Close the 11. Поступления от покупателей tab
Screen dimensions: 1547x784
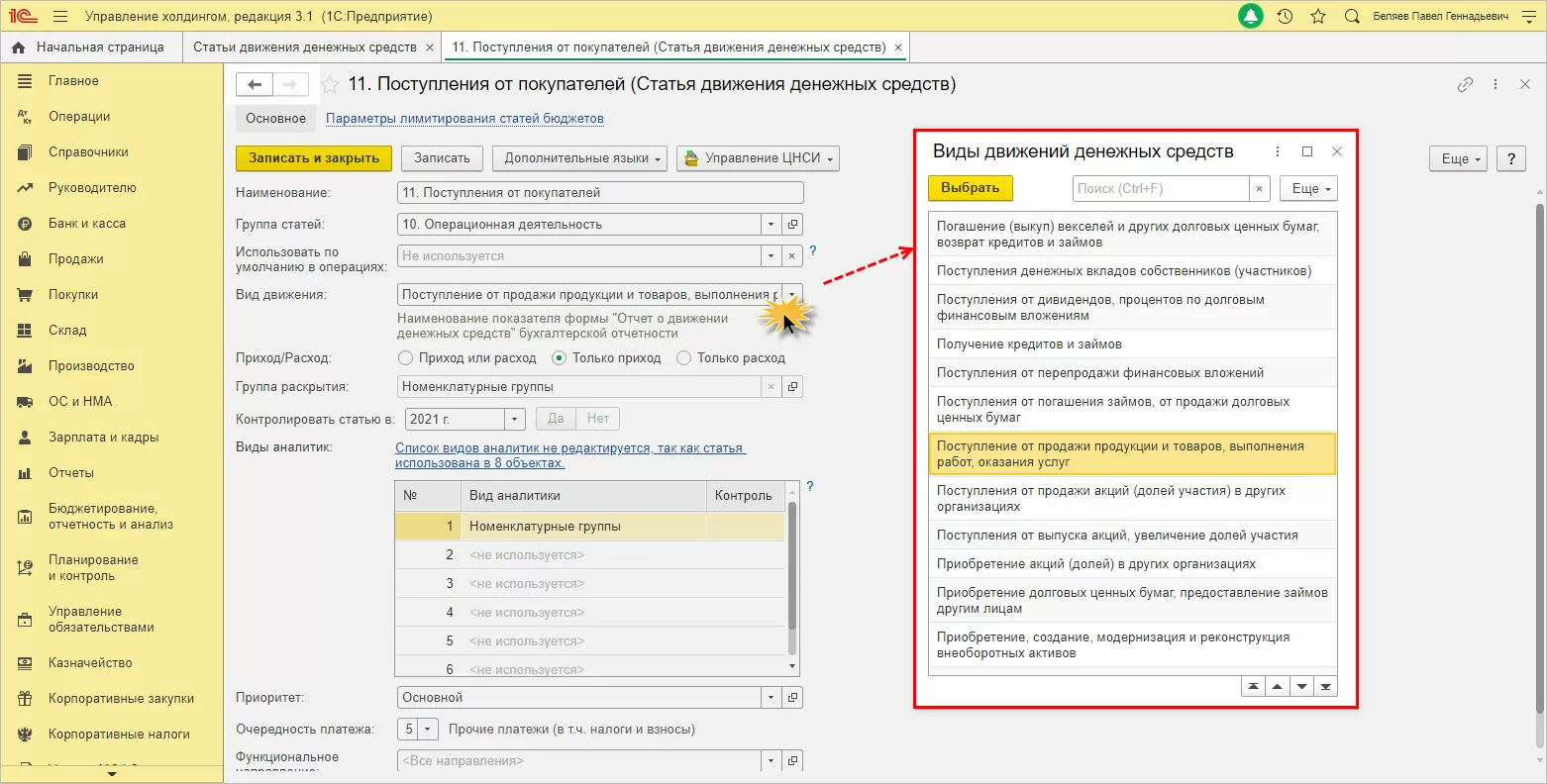pyautogui.click(x=898, y=48)
